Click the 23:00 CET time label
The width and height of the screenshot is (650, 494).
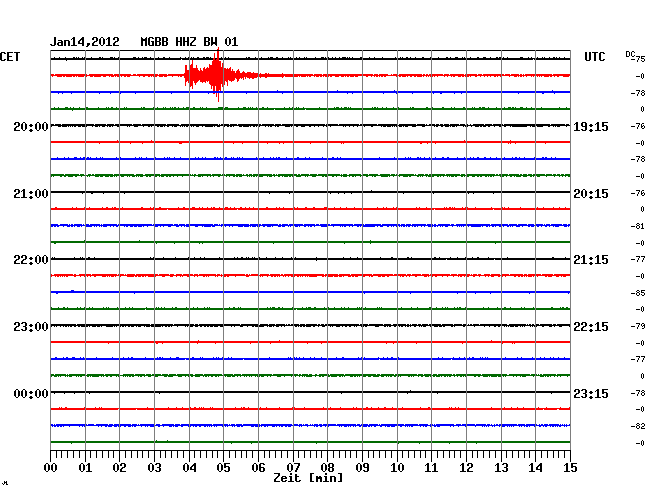coord(31,327)
